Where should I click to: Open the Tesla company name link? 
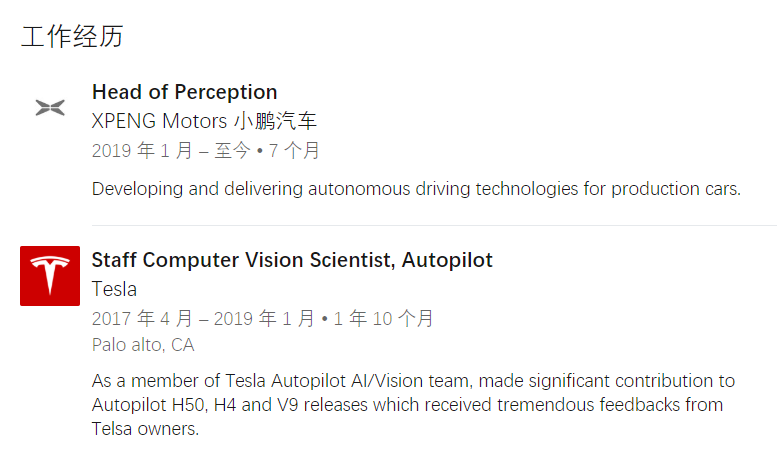(x=114, y=289)
